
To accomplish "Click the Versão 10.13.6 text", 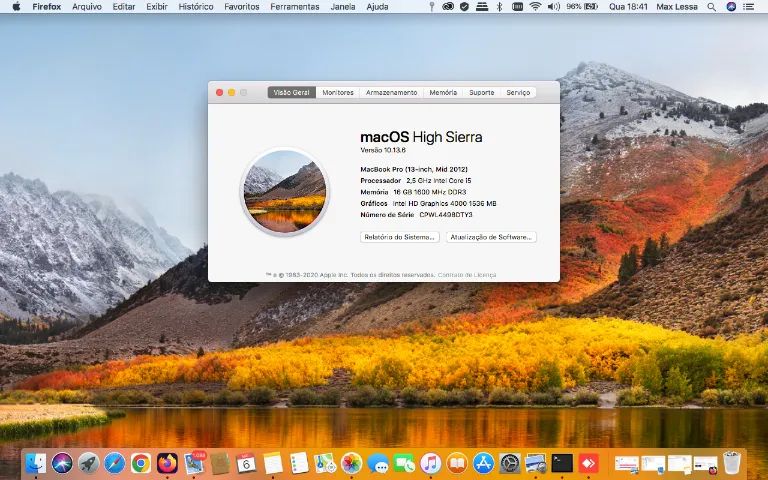I will (x=383, y=150).
